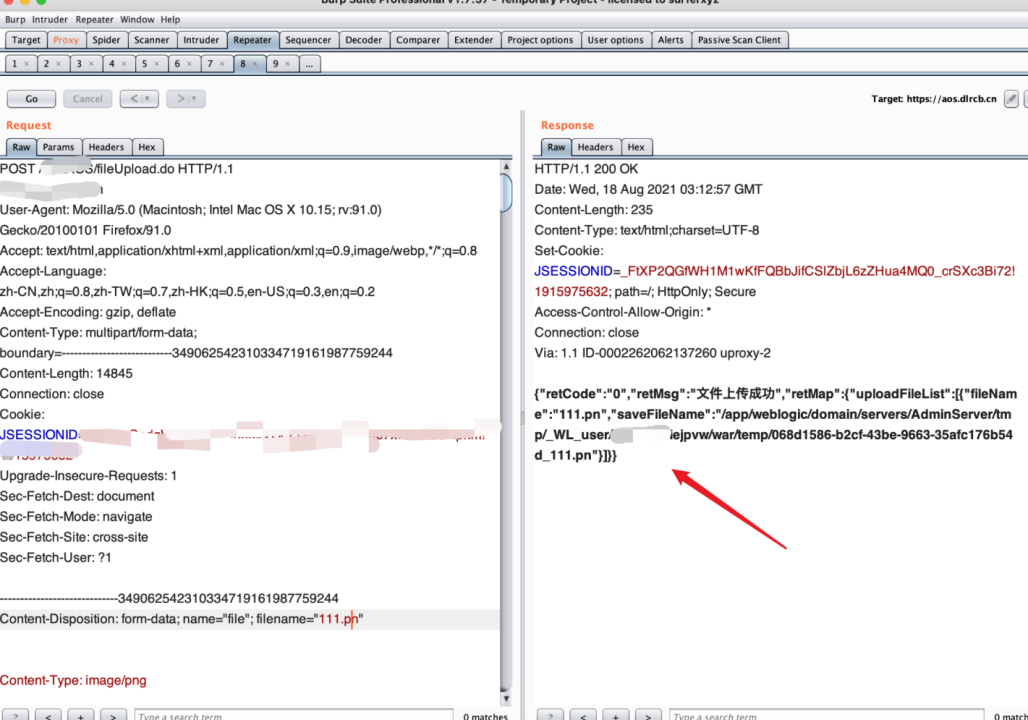
Task: Select Repeater request tab 4
Action: 112,64
